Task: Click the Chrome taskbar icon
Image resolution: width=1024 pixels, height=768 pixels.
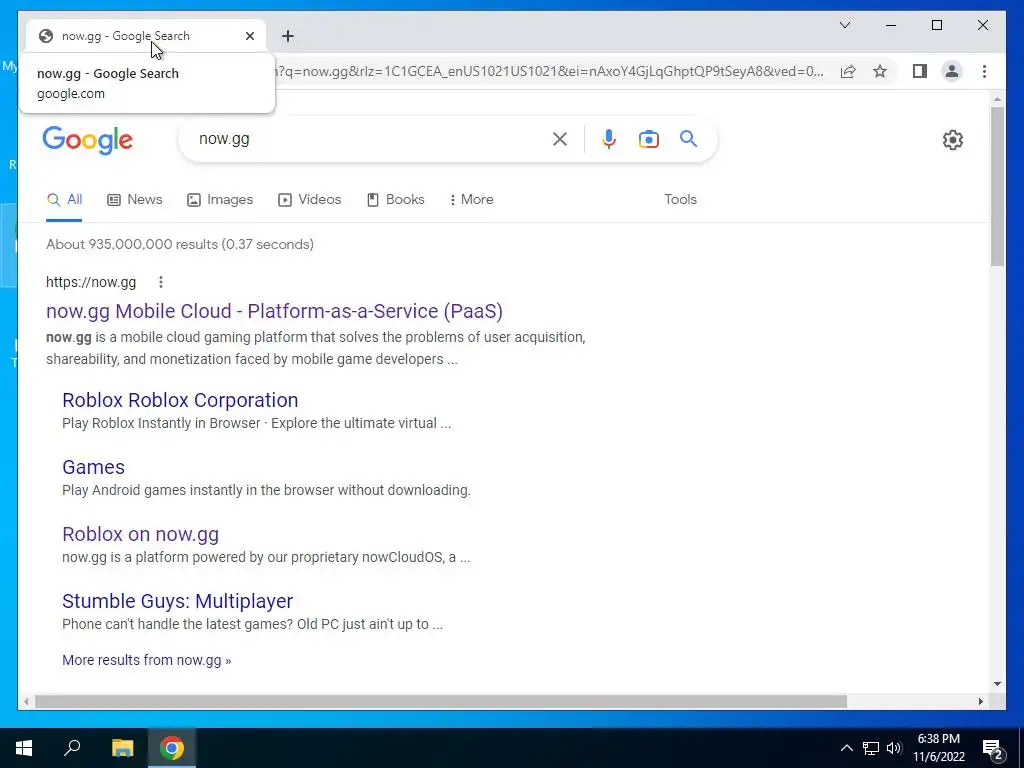Action: point(172,748)
